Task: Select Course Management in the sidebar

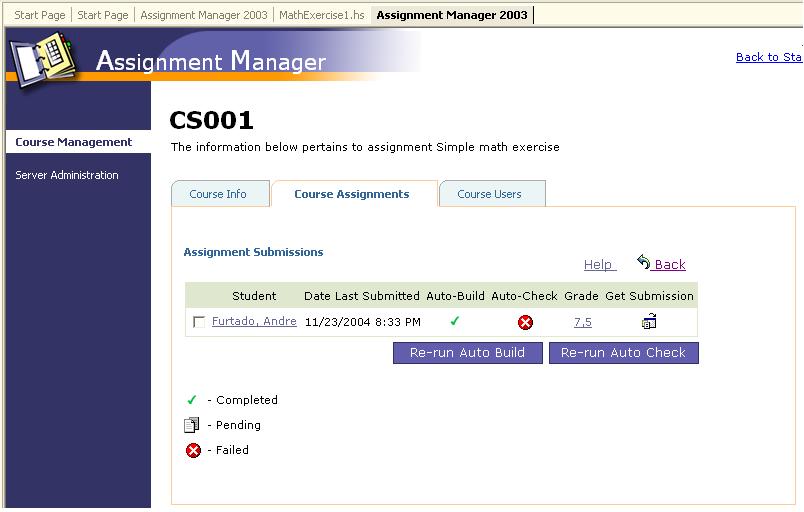Action: (x=74, y=142)
